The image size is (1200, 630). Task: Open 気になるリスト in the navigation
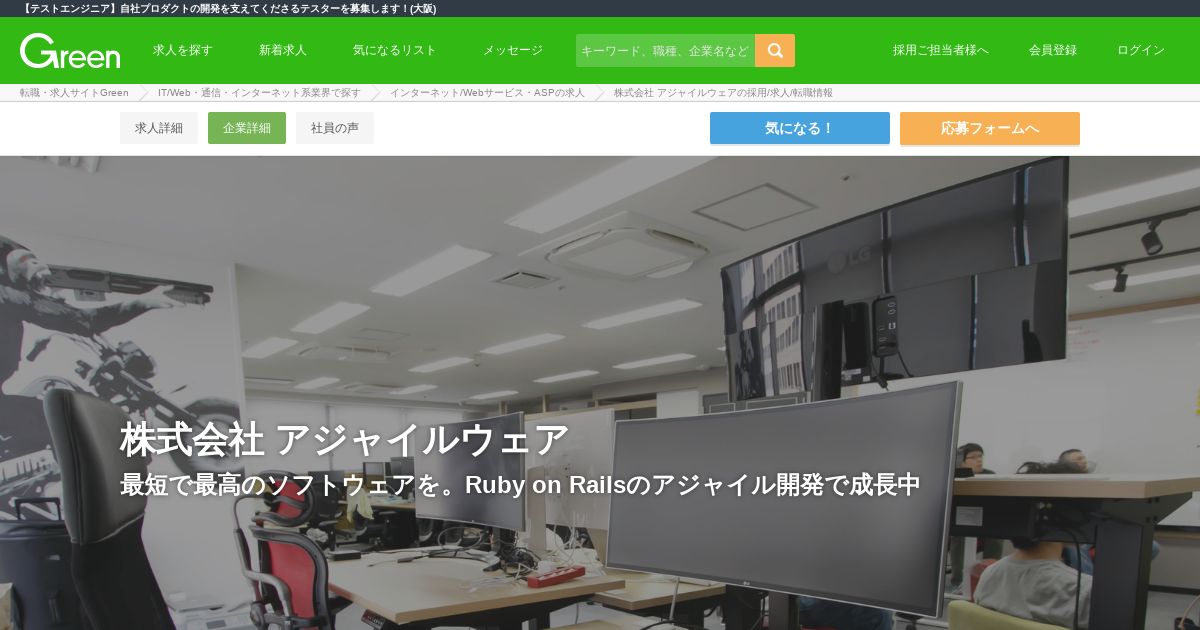(395, 50)
